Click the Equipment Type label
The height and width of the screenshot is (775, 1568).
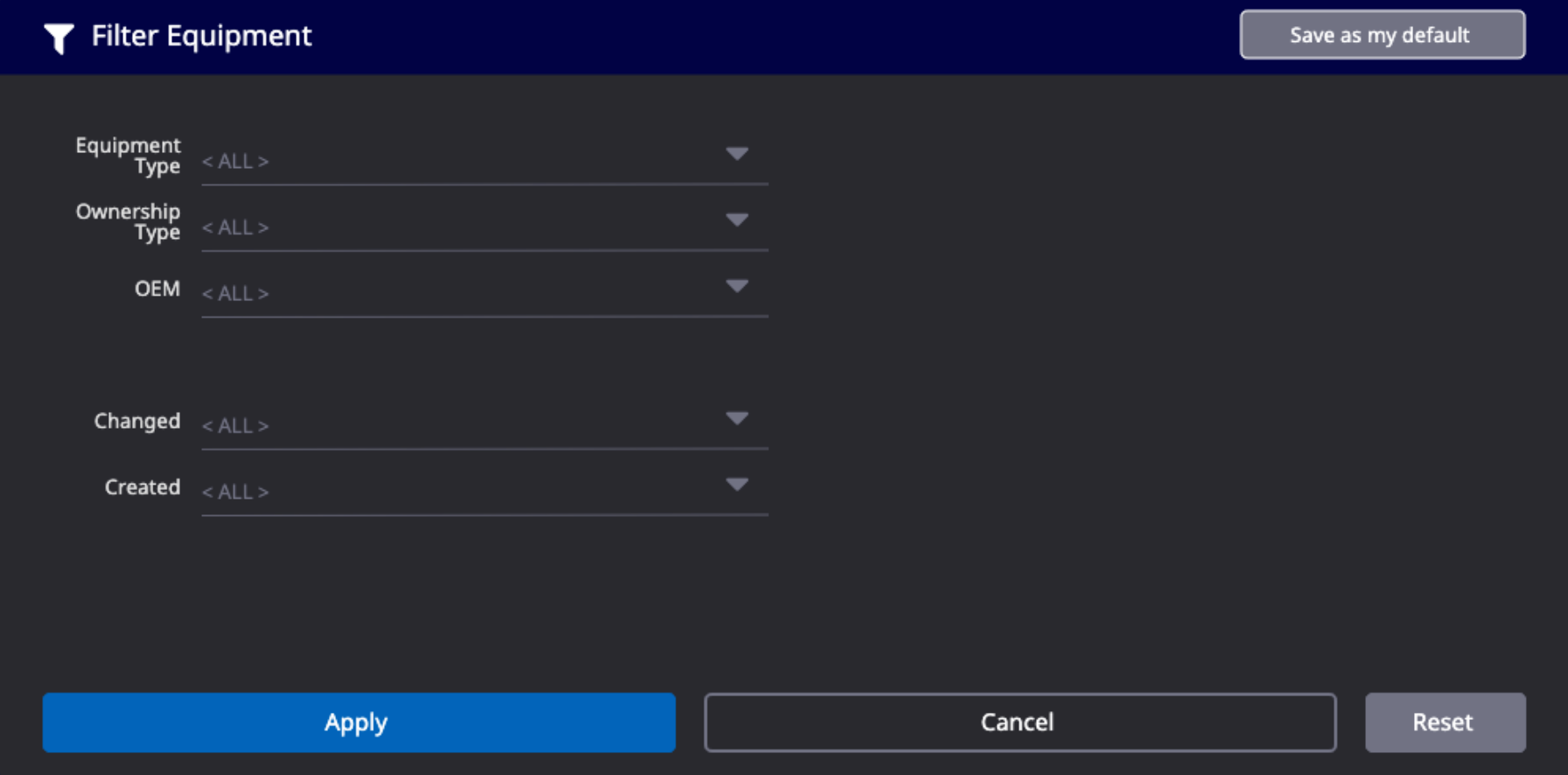pos(128,156)
